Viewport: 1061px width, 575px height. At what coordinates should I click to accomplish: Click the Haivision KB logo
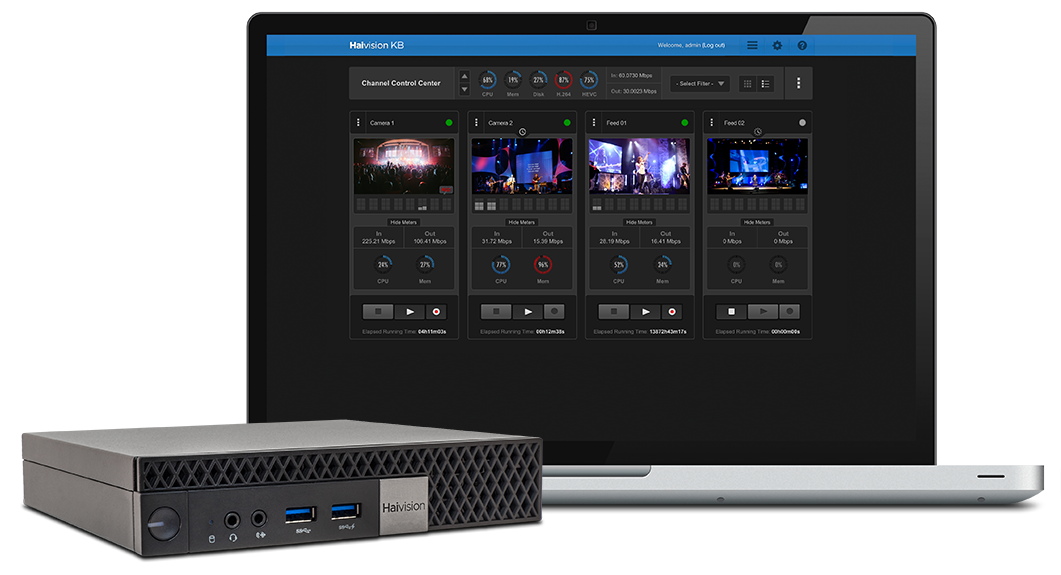point(376,45)
